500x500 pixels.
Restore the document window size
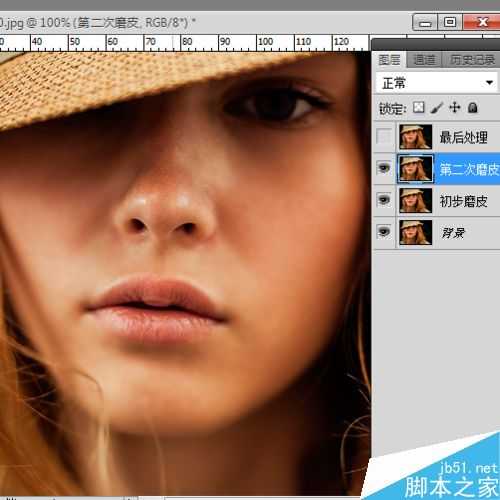[450, 22]
